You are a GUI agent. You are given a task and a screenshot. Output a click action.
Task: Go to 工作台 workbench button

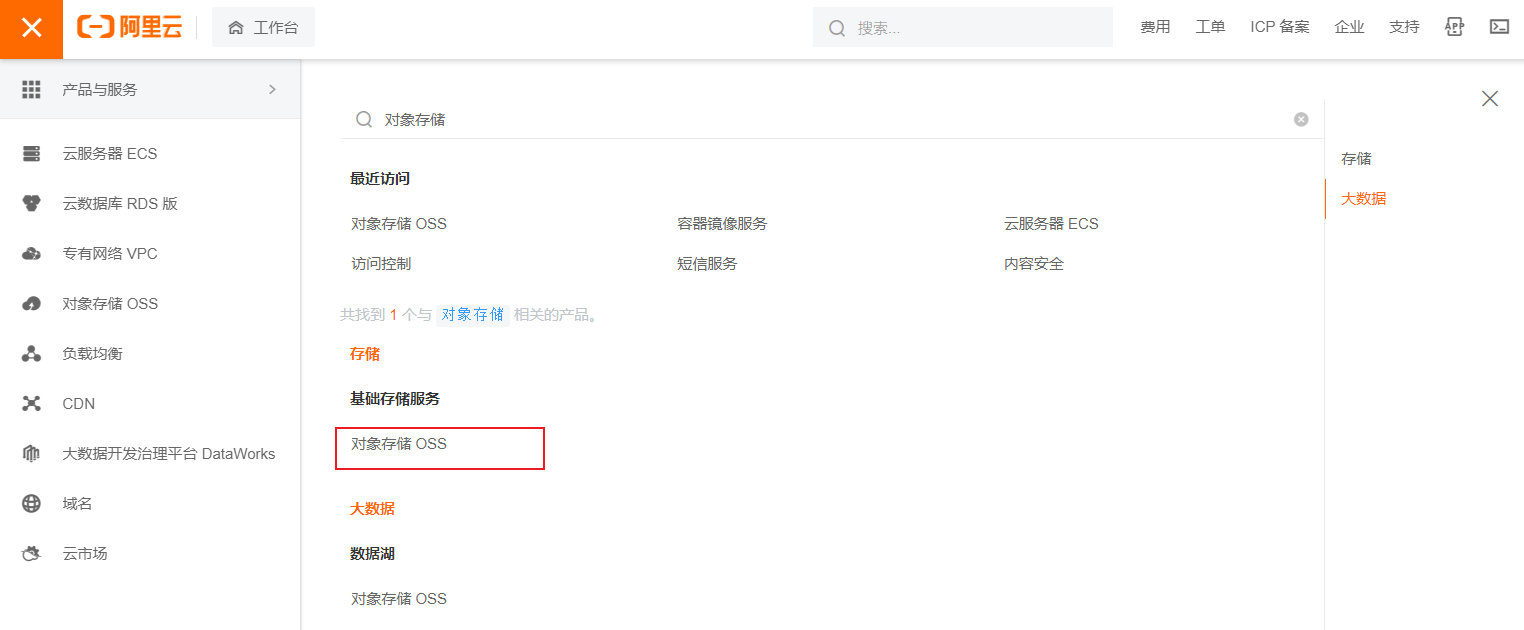tap(264, 28)
